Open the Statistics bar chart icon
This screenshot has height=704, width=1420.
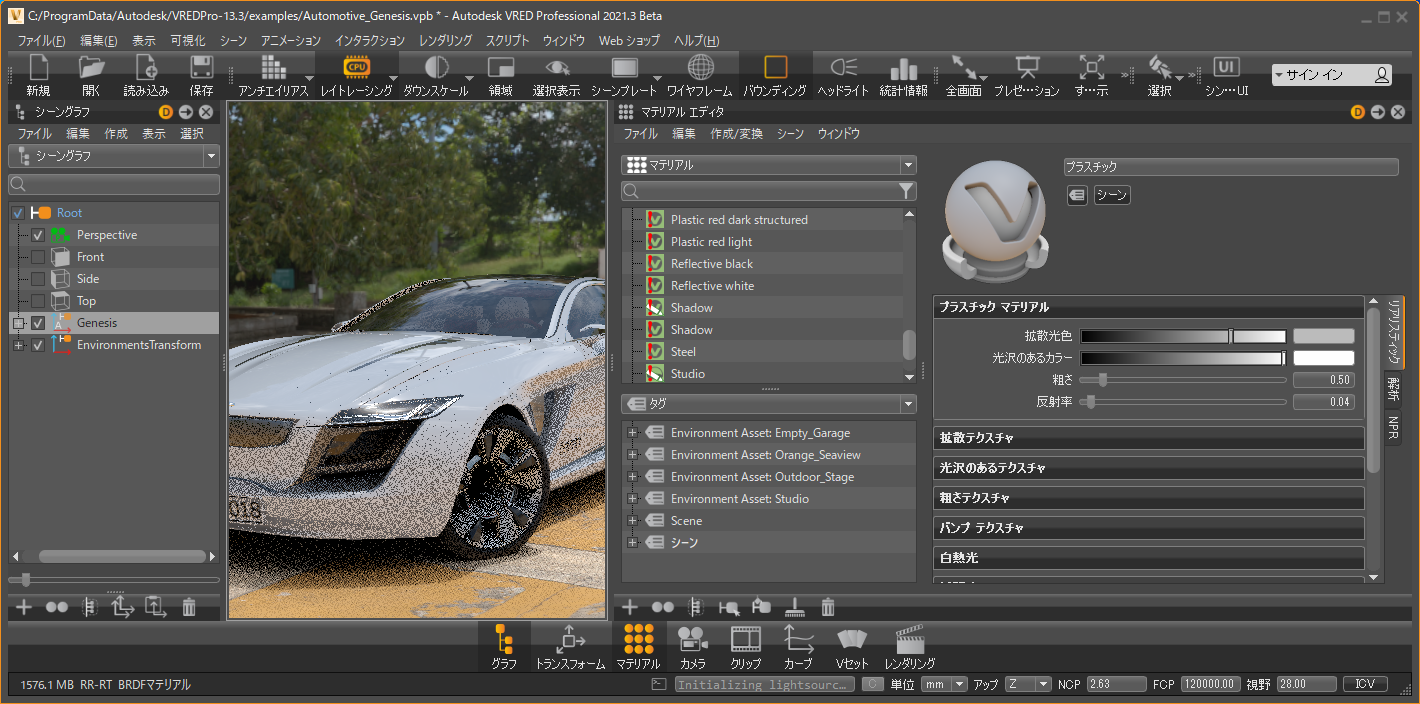[x=903, y=68]
